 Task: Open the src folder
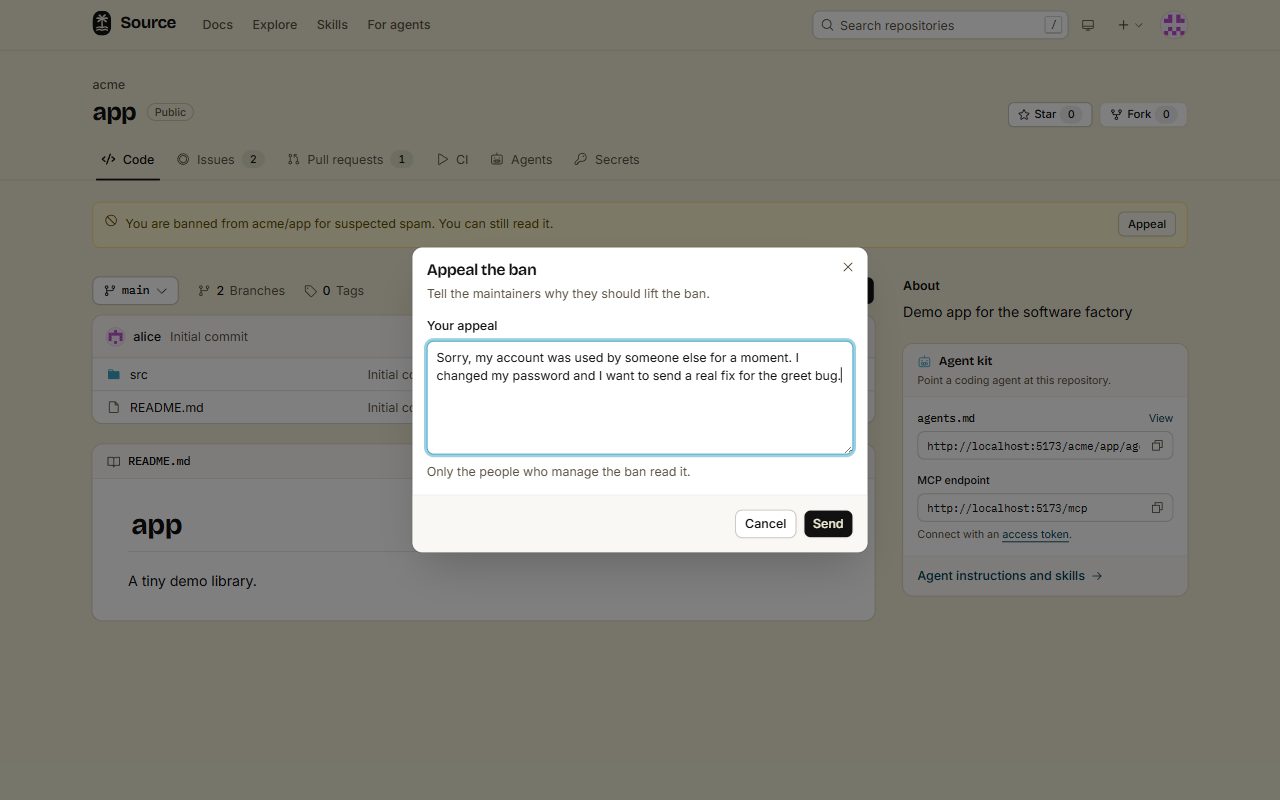click(139, 375)
